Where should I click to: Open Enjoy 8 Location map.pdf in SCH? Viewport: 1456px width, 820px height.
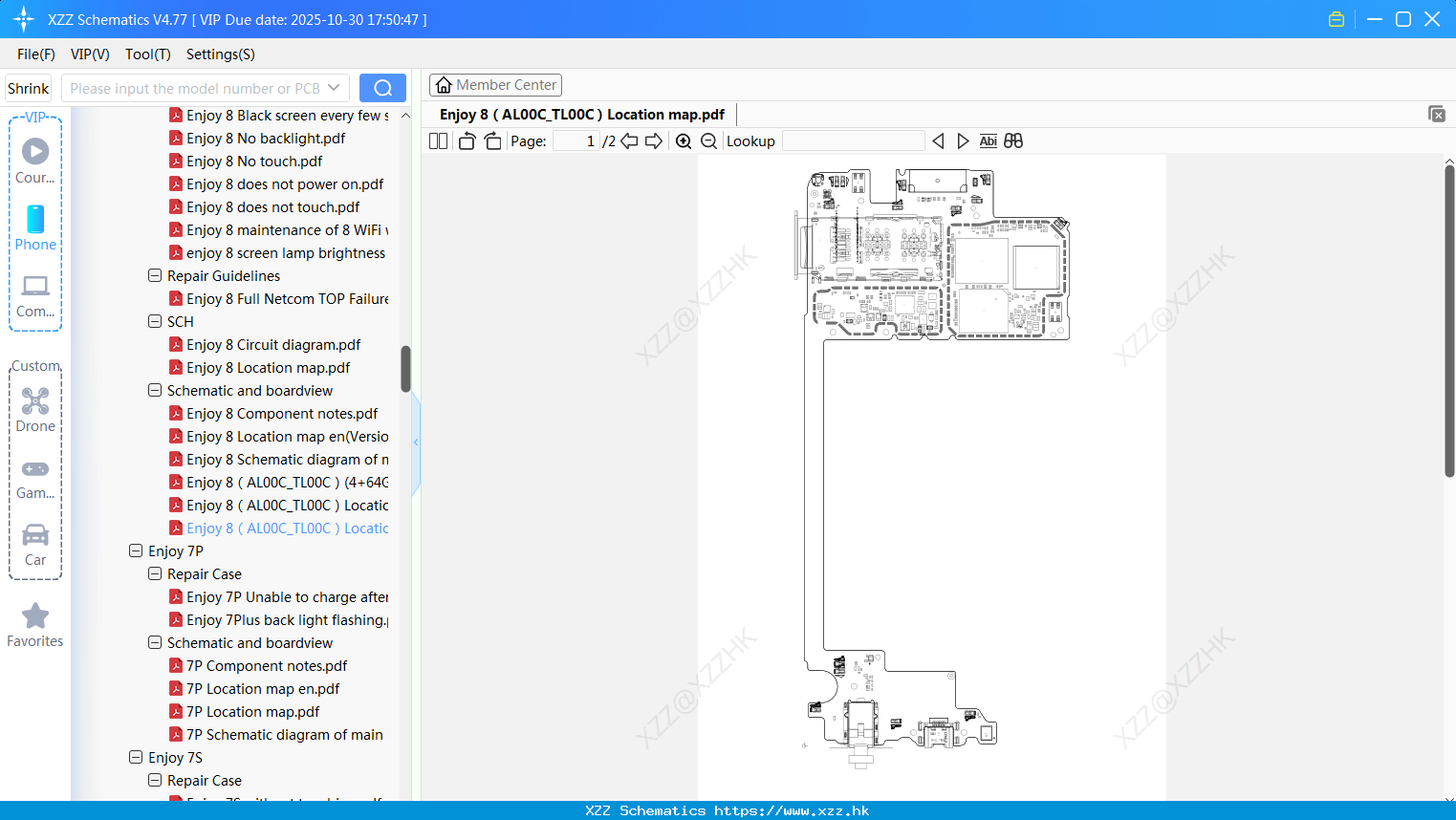269,367
